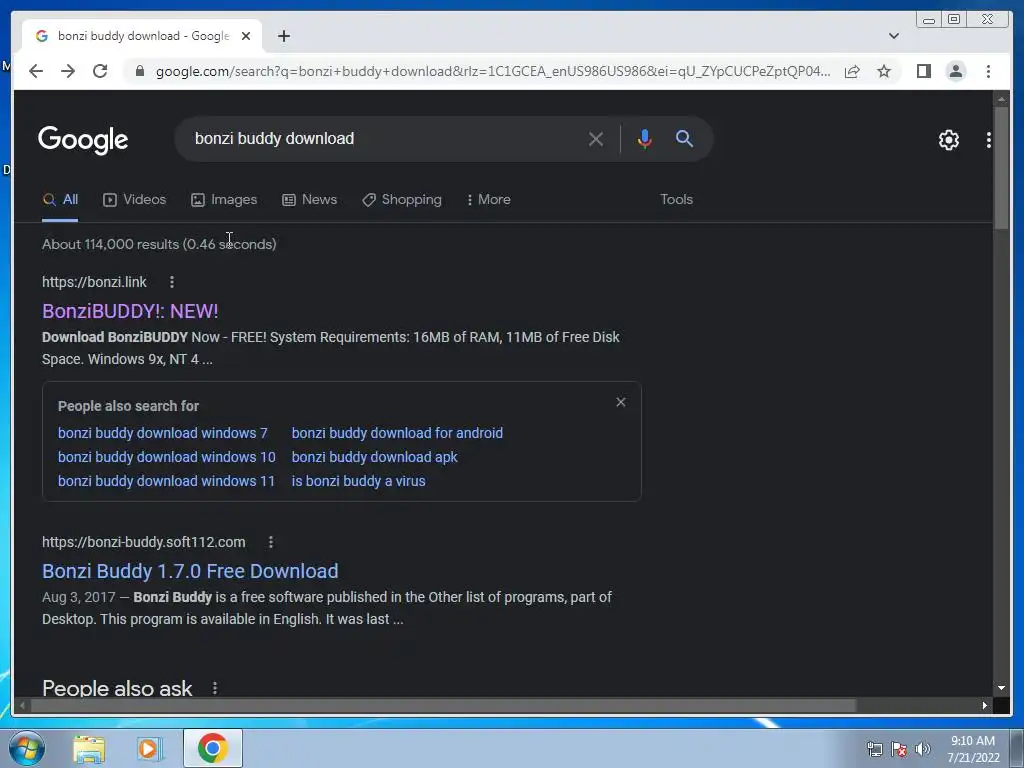
Task: Click in the Google search field
Action: click(385, 138)
